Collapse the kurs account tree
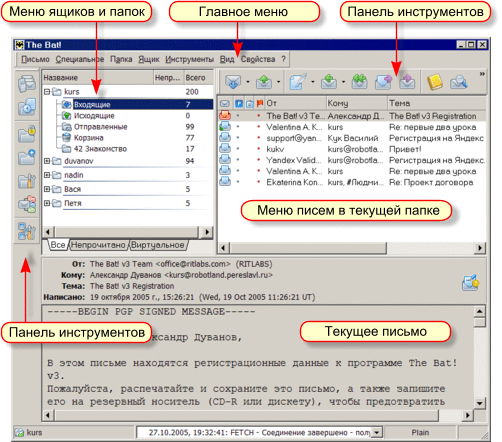Viewport: 502px width, 442px height. pos(47,91)
